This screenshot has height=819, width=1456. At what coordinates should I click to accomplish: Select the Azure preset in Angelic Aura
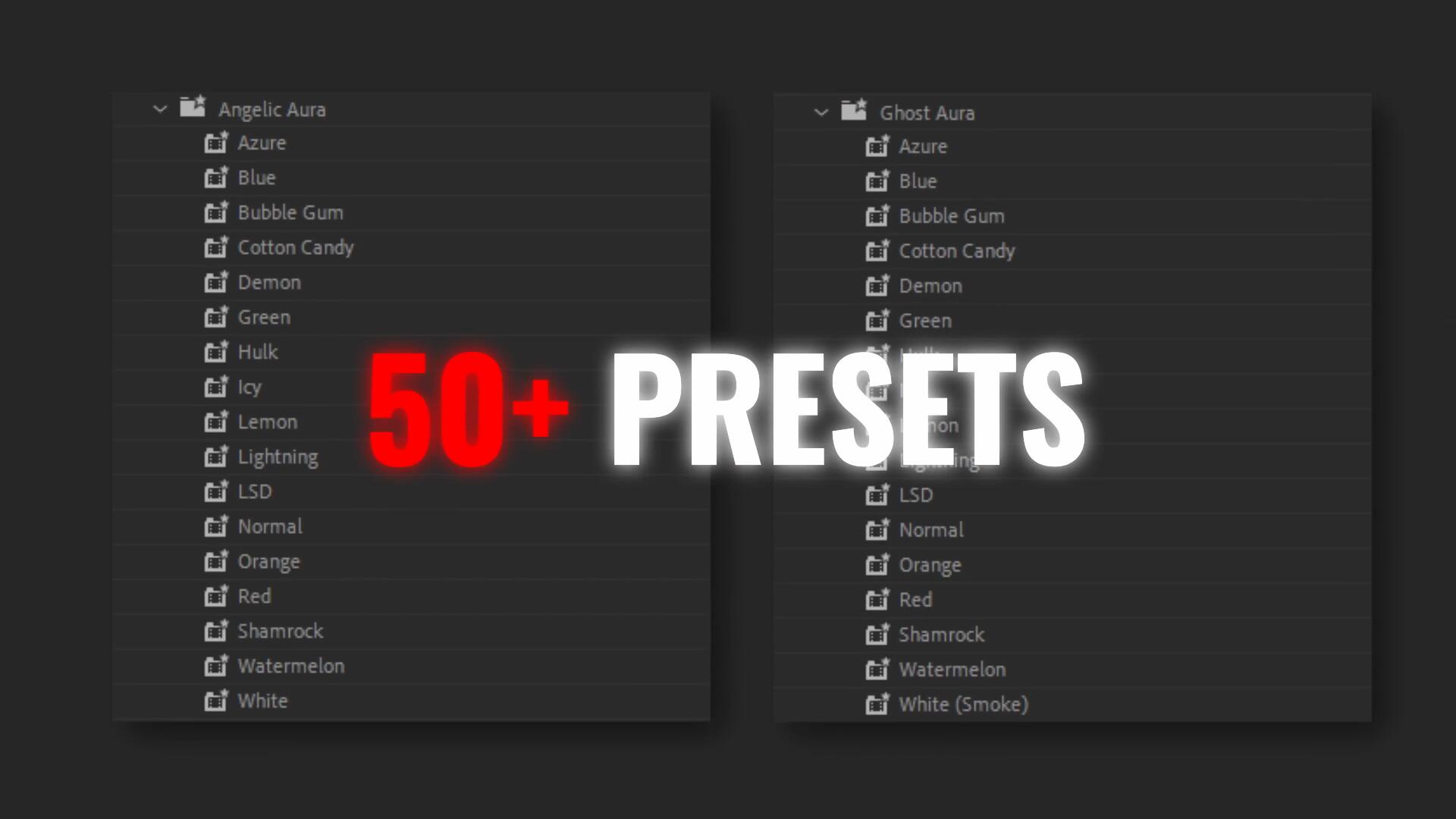point(261,143)
